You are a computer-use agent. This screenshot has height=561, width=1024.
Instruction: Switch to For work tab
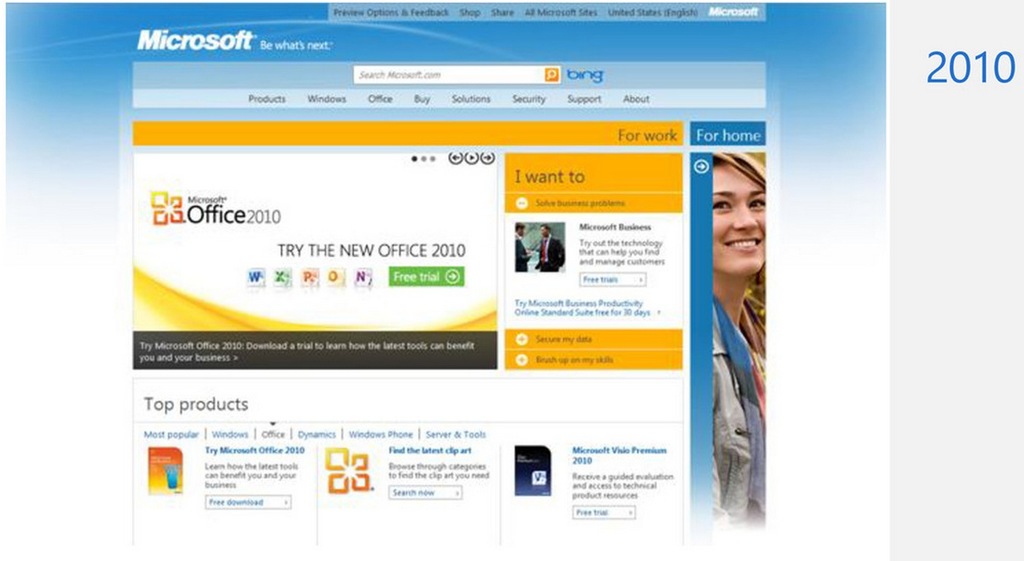click(x=408, y=135)
